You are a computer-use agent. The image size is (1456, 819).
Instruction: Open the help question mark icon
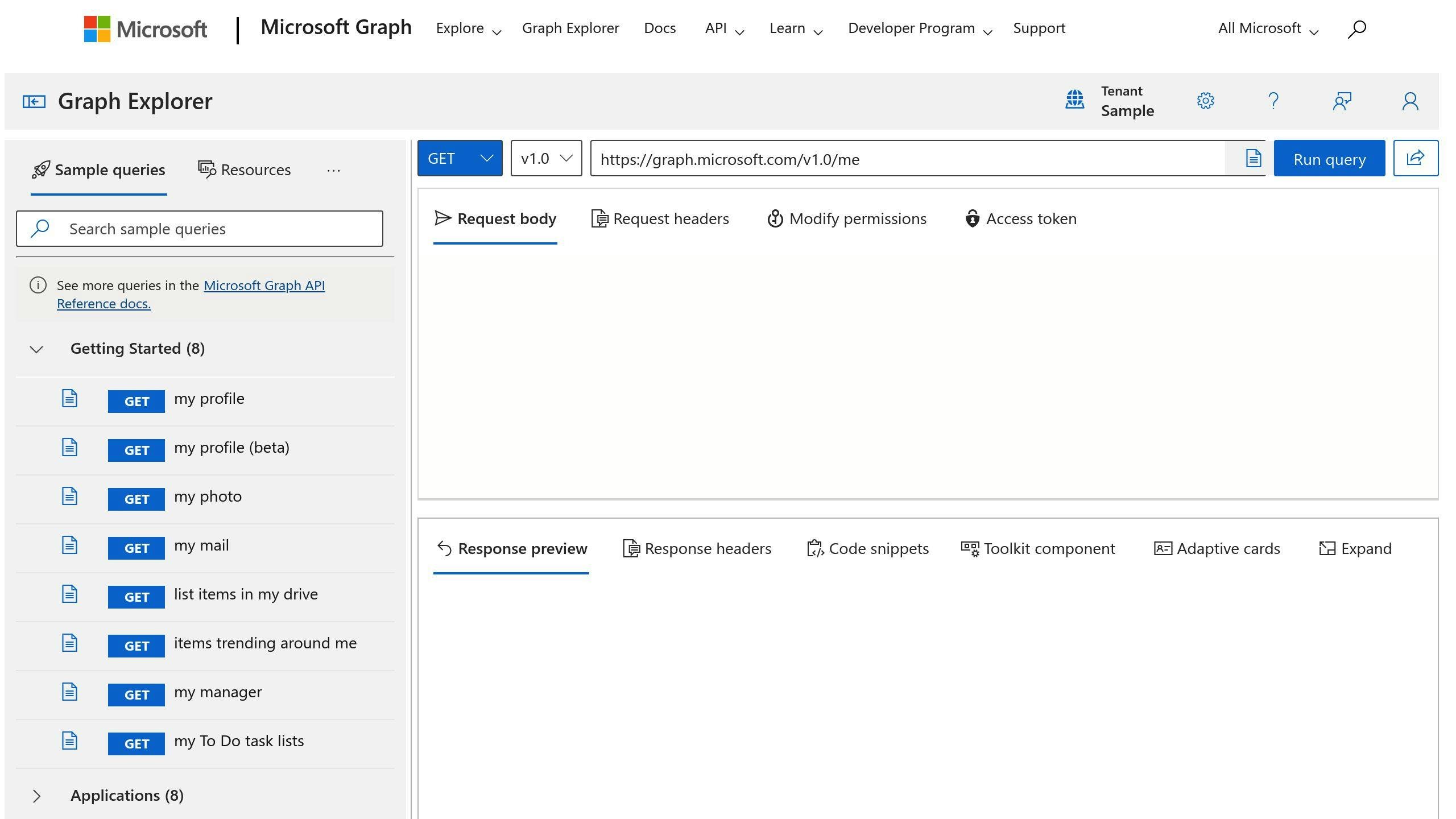(x=1273, y=101)
